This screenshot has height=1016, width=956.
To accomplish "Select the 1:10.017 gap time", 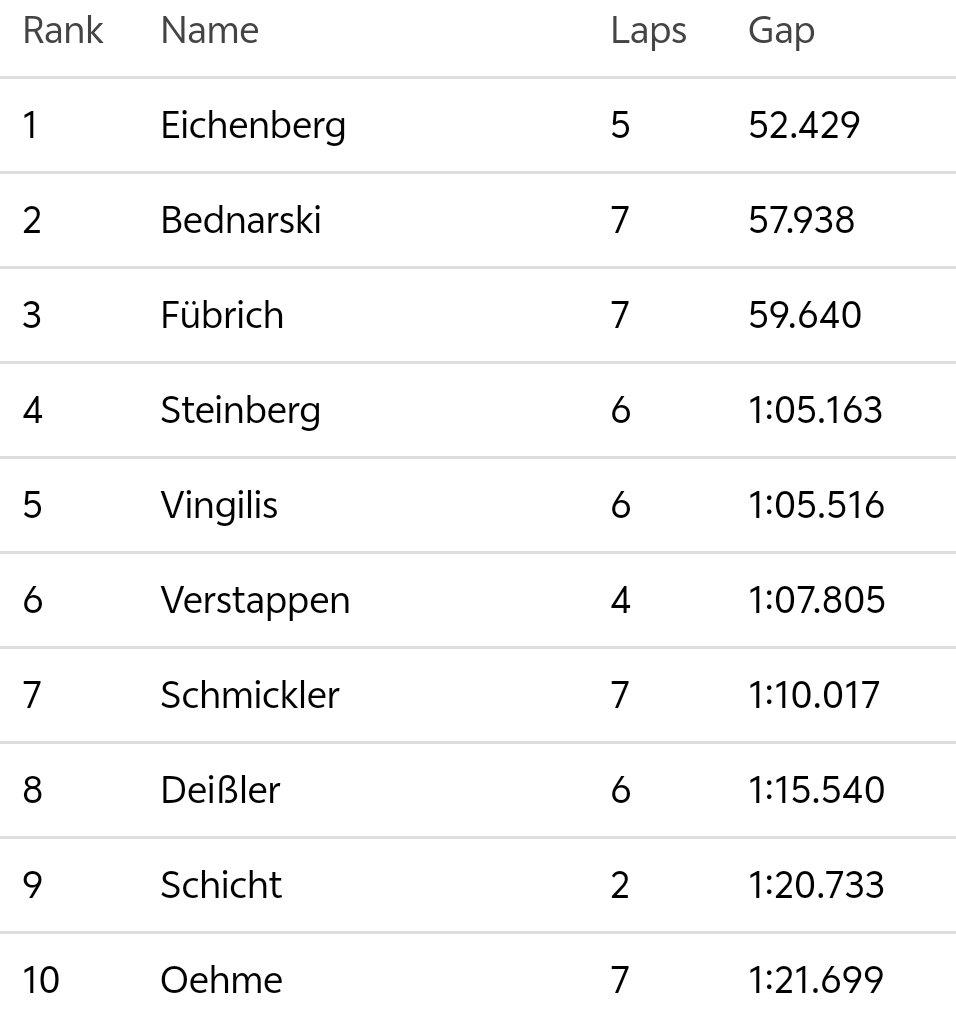I will tap(813, 695).
